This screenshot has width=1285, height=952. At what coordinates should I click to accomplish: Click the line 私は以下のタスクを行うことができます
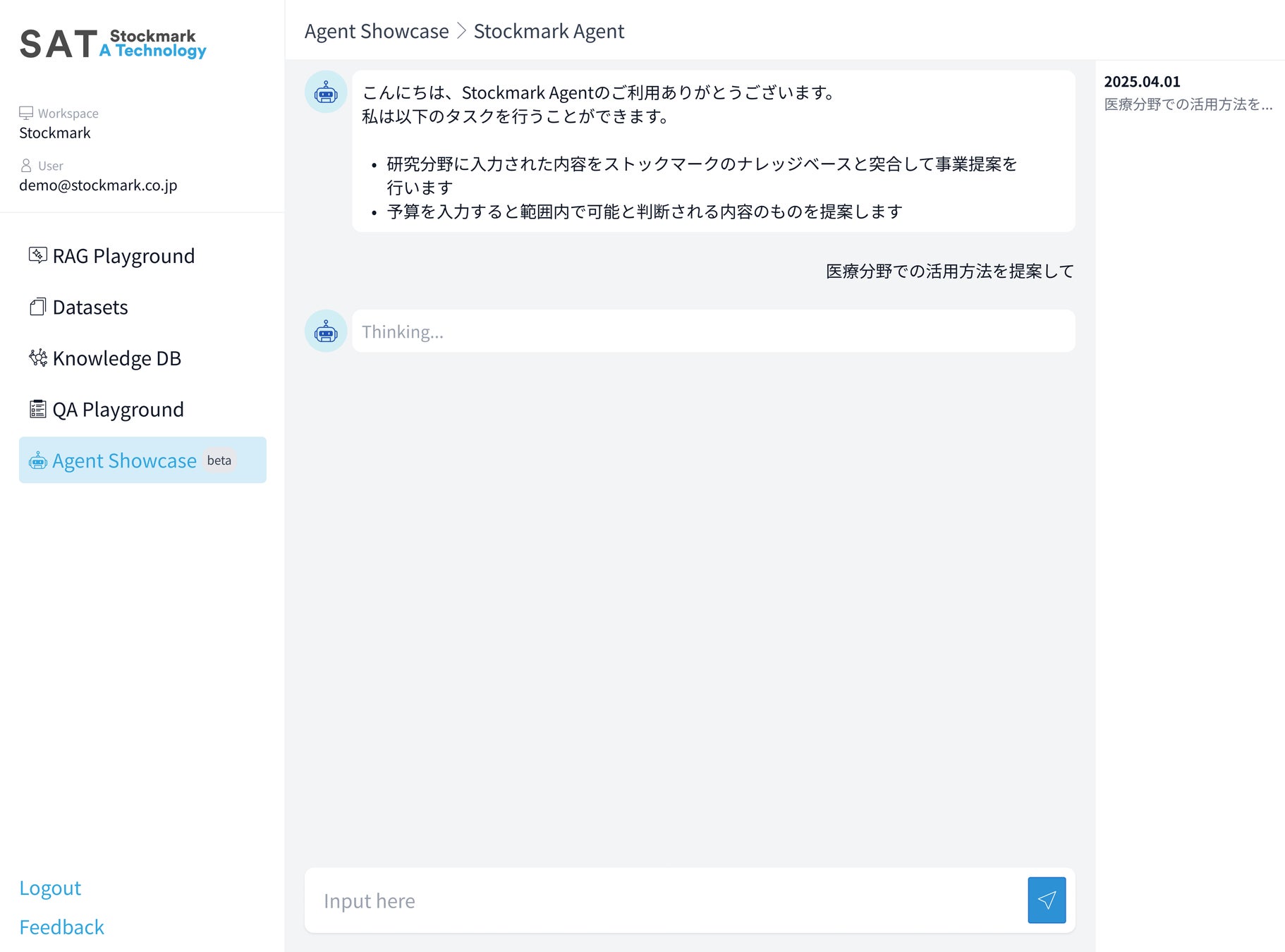(x=516, y=116)
